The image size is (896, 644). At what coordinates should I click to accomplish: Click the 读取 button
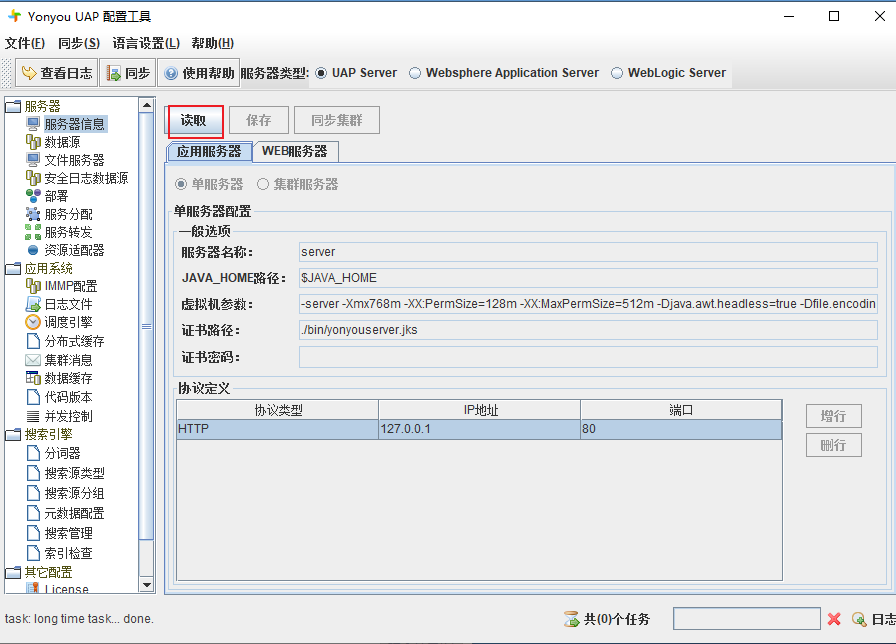tap(196, 121)
